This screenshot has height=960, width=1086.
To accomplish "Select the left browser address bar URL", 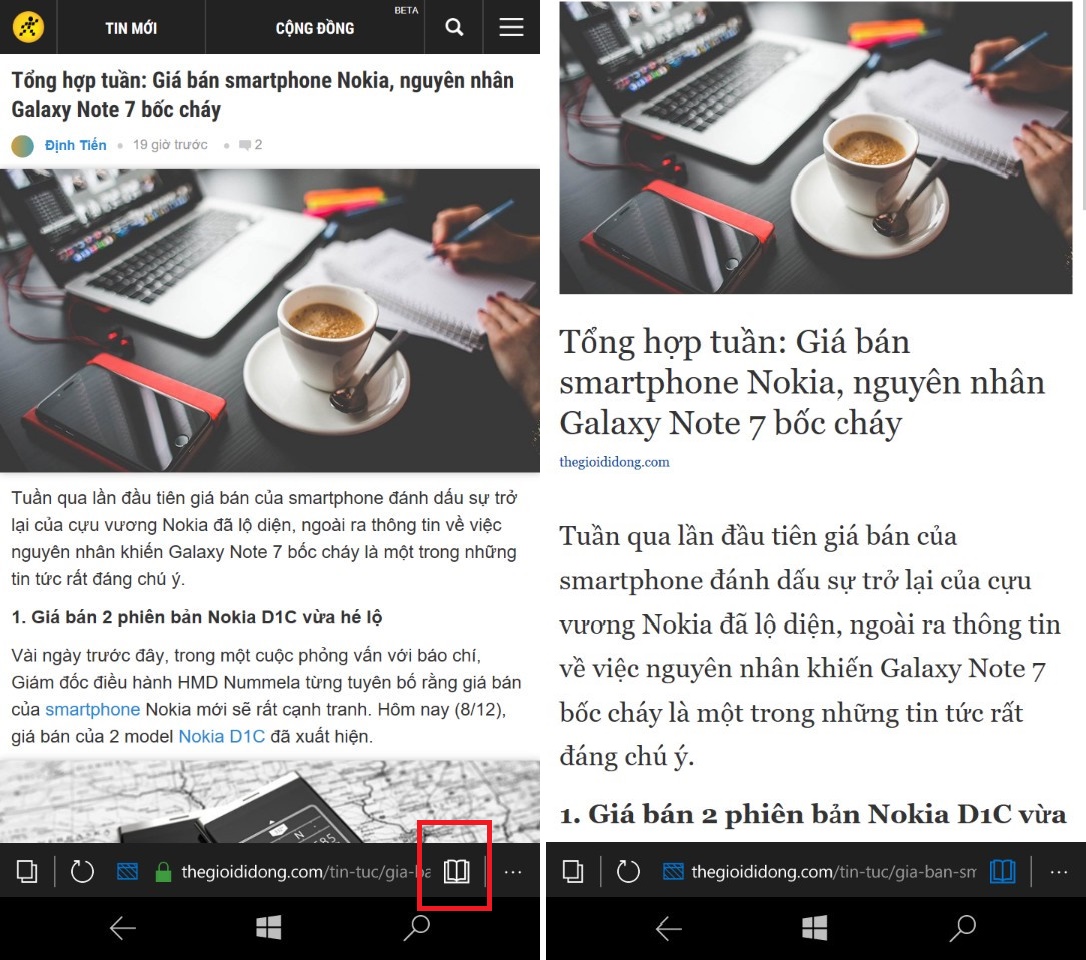I will tap(305, 872).
